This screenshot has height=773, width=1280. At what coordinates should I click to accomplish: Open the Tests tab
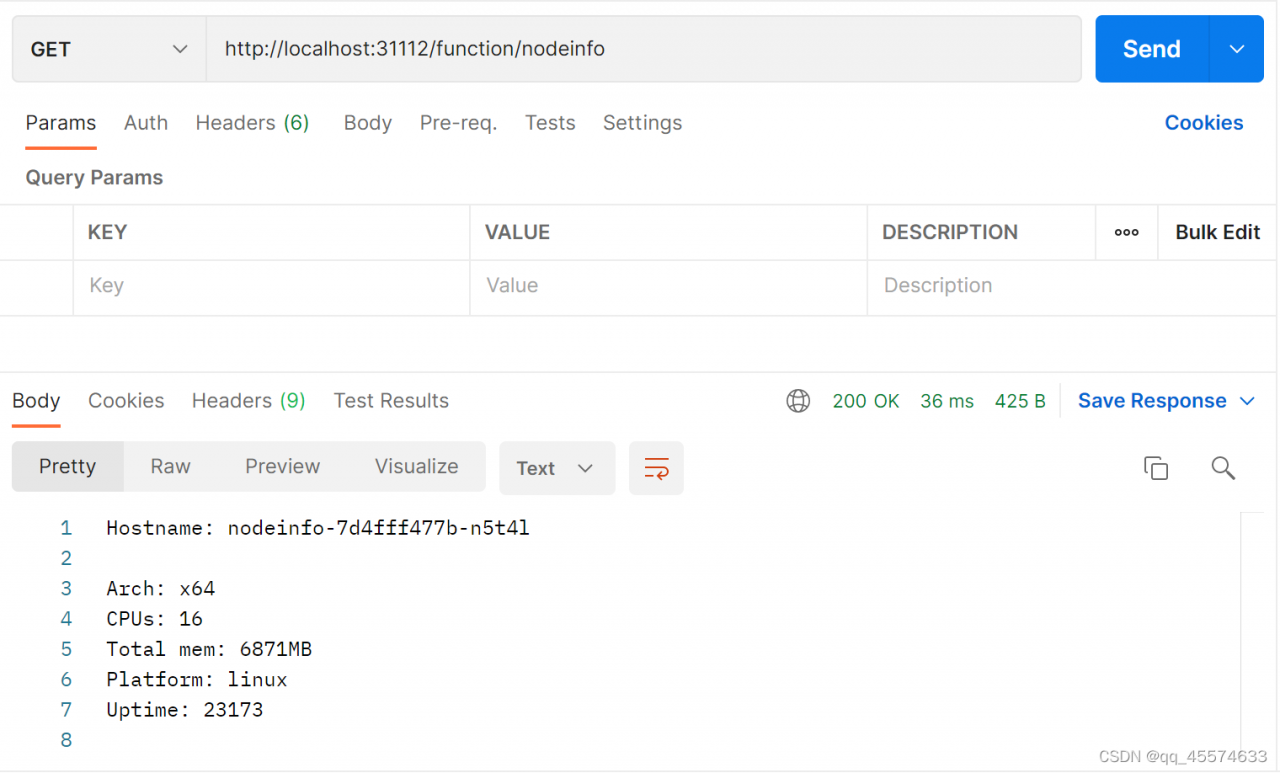[x=550, y=123]
